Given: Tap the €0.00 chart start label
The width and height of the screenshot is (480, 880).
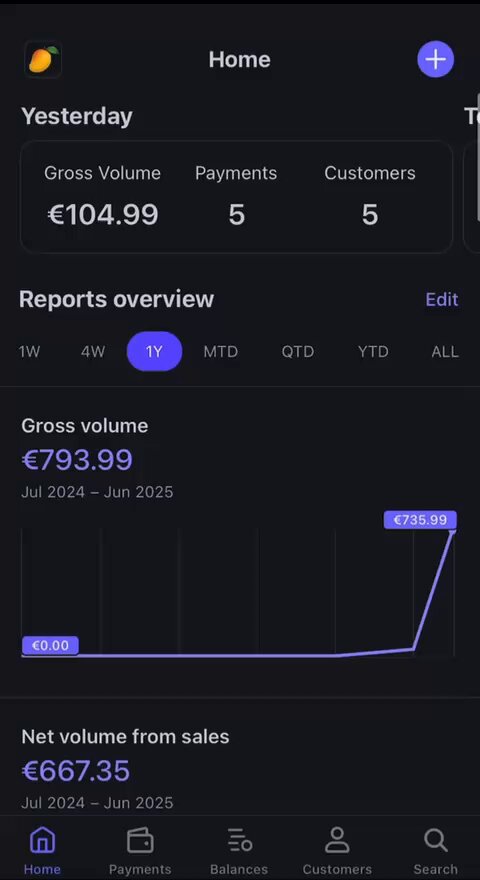Looking at the screenshot, I should (50, 645).
